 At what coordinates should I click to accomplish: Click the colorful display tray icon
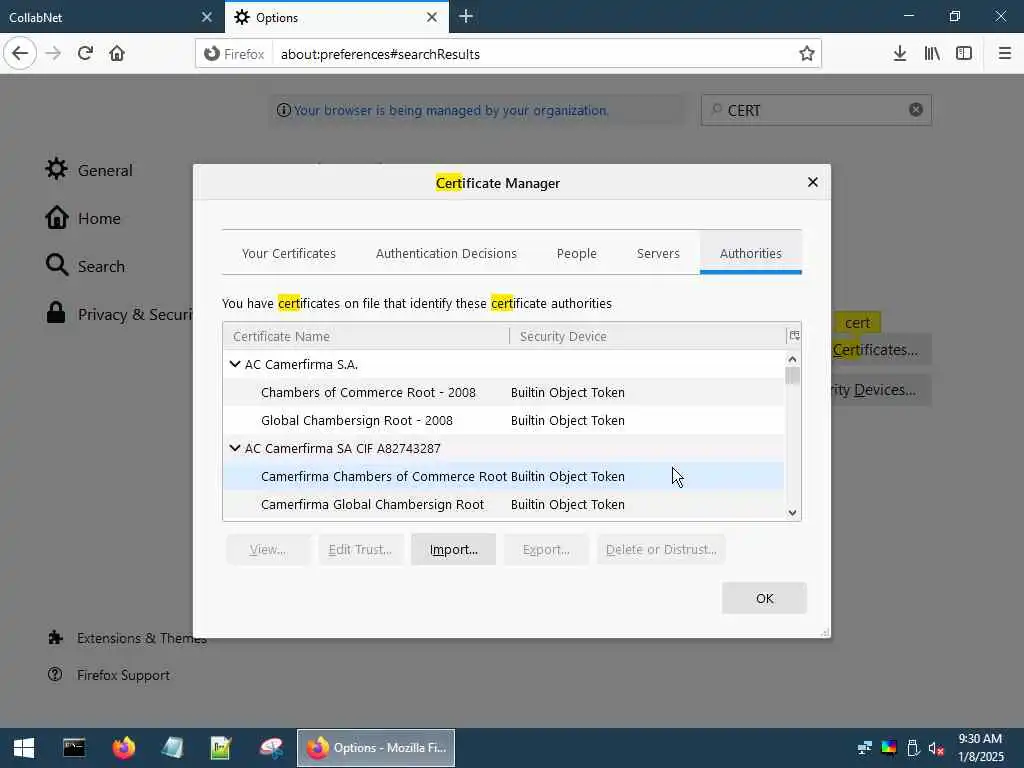(889, 748)
